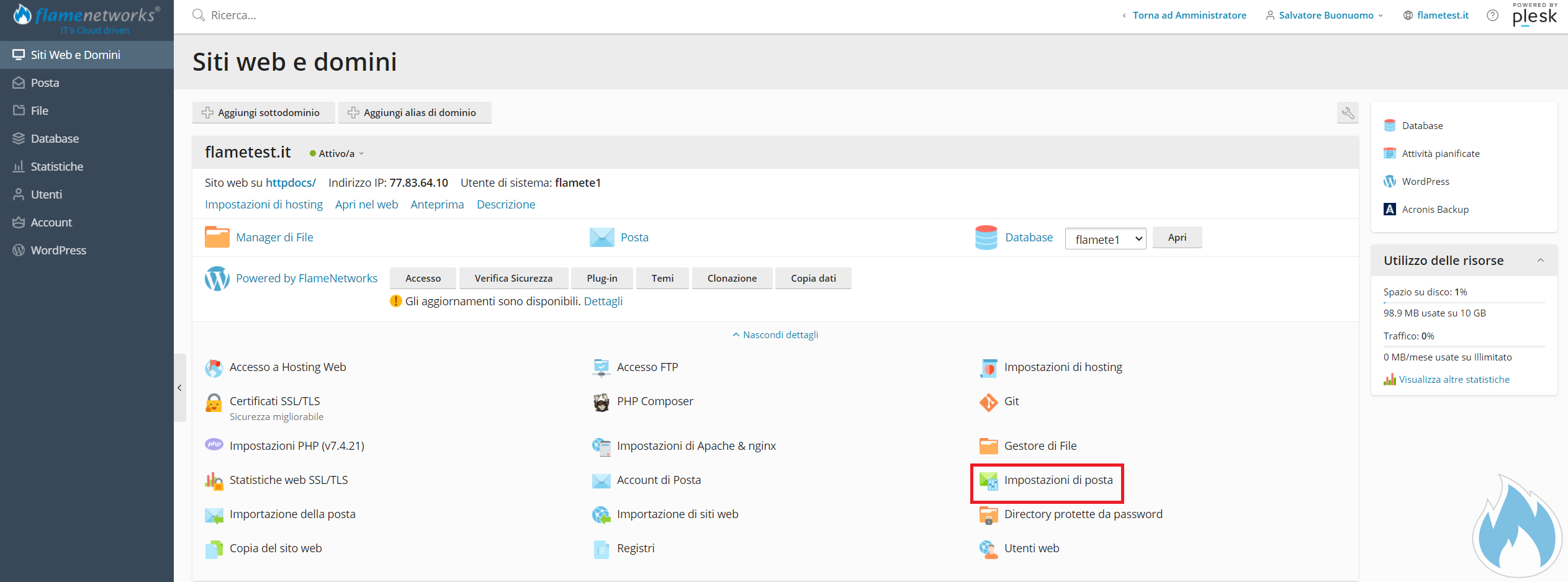
Task: Hide details via Nascondi dettagli
Action: pos(775,335)
